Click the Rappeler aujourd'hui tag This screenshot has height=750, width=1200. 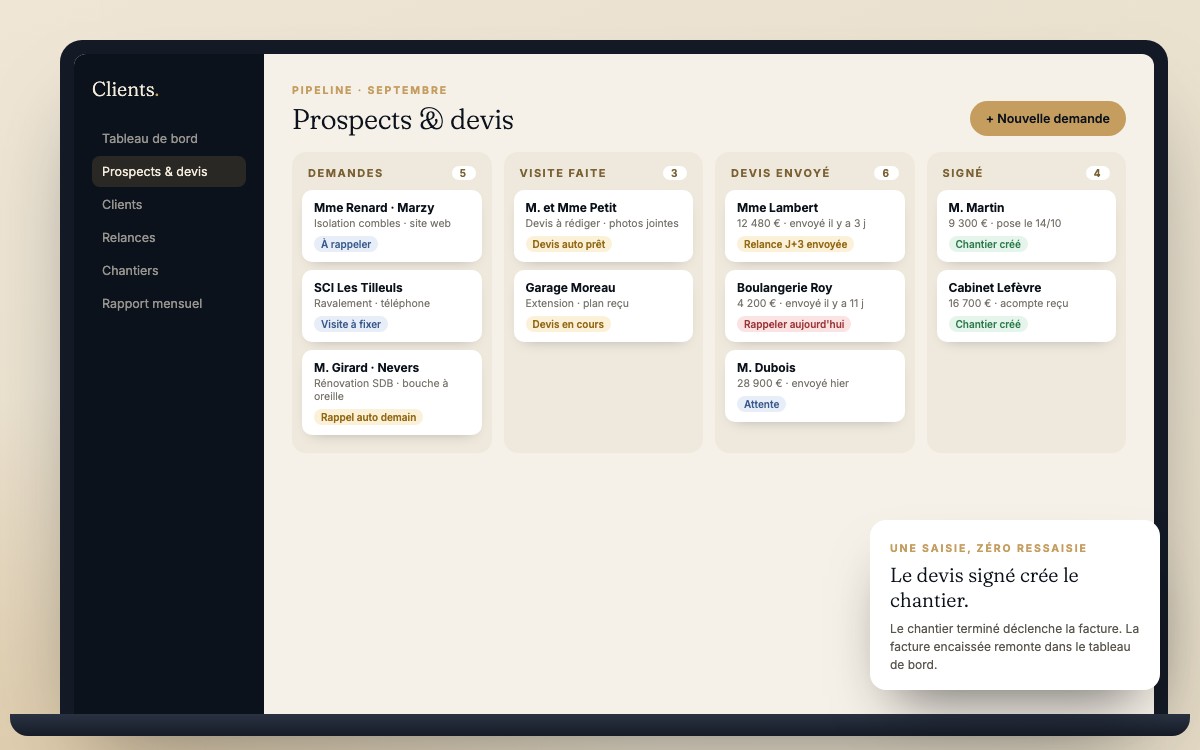point(794,324)
